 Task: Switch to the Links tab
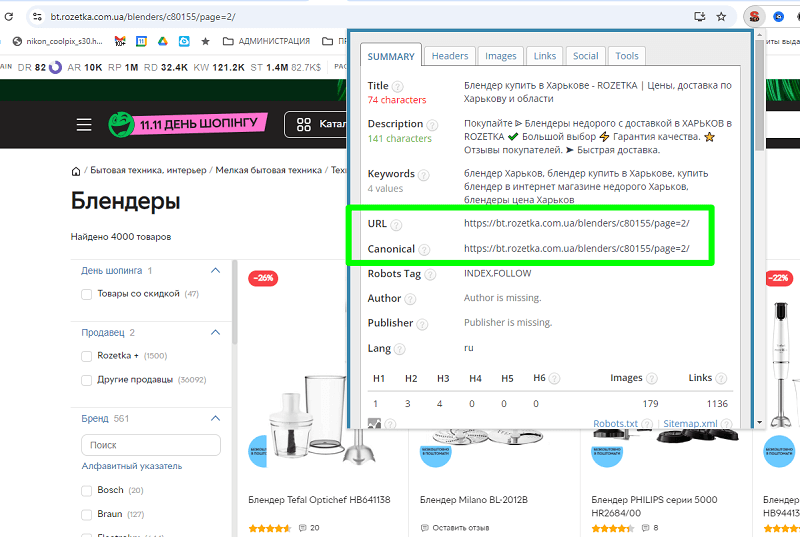[x=544, y=56]
